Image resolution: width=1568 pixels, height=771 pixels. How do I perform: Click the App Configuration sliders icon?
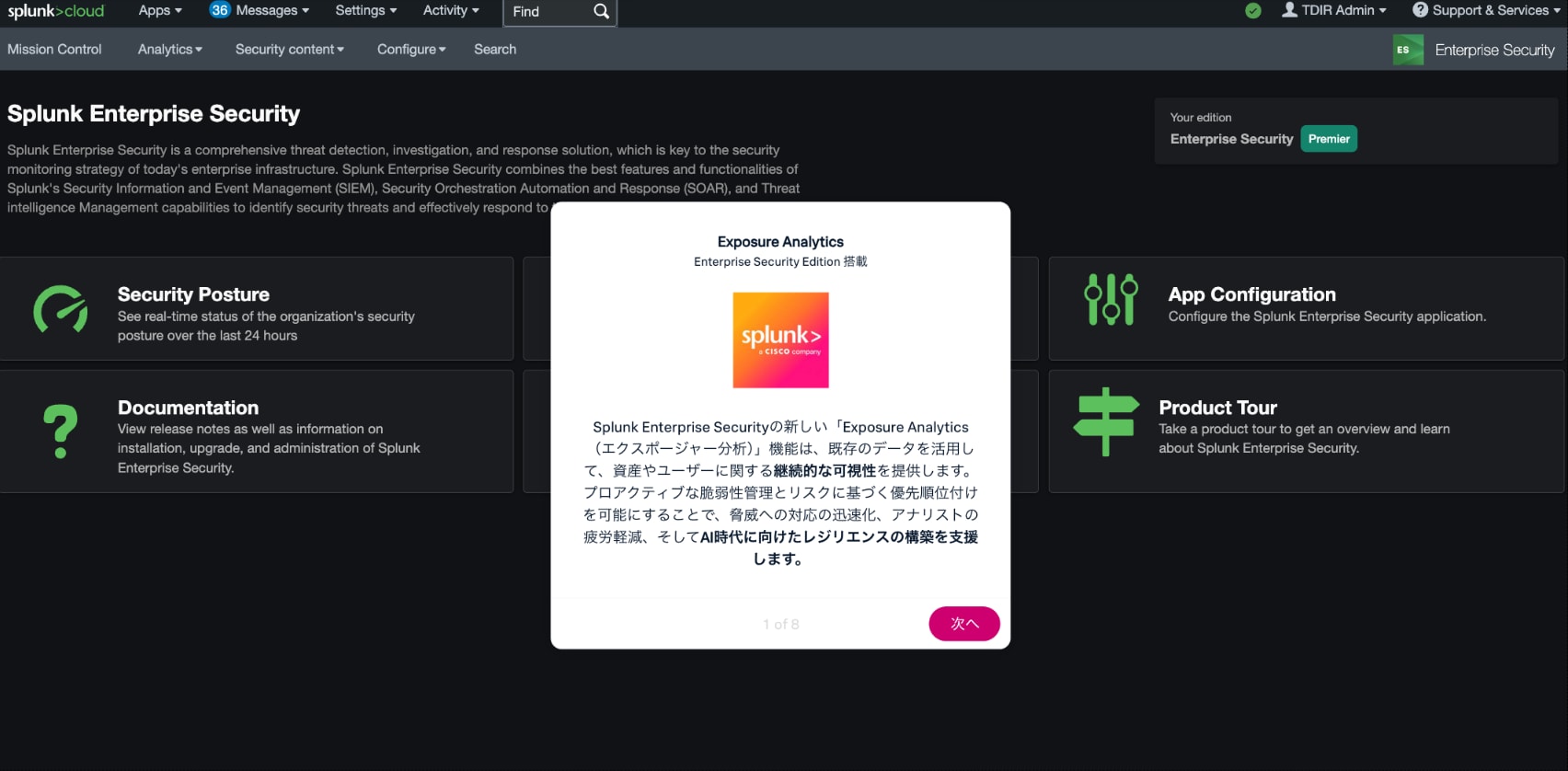pyautogui.click(x=1111, y=299)
